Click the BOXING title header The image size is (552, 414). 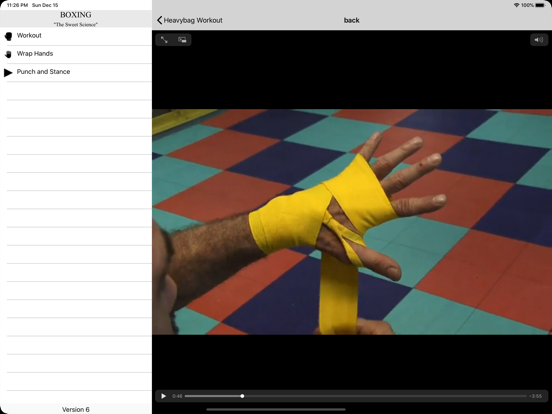76,15
